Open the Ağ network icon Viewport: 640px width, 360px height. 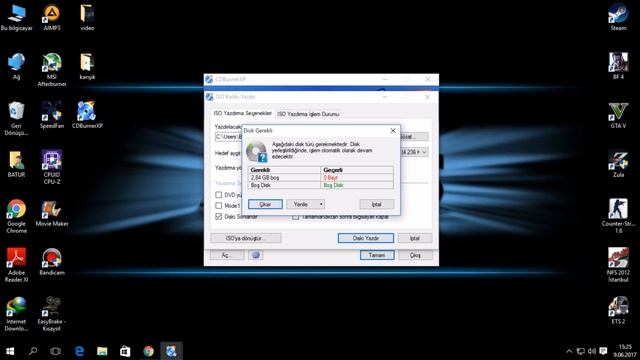click(16, 67)
